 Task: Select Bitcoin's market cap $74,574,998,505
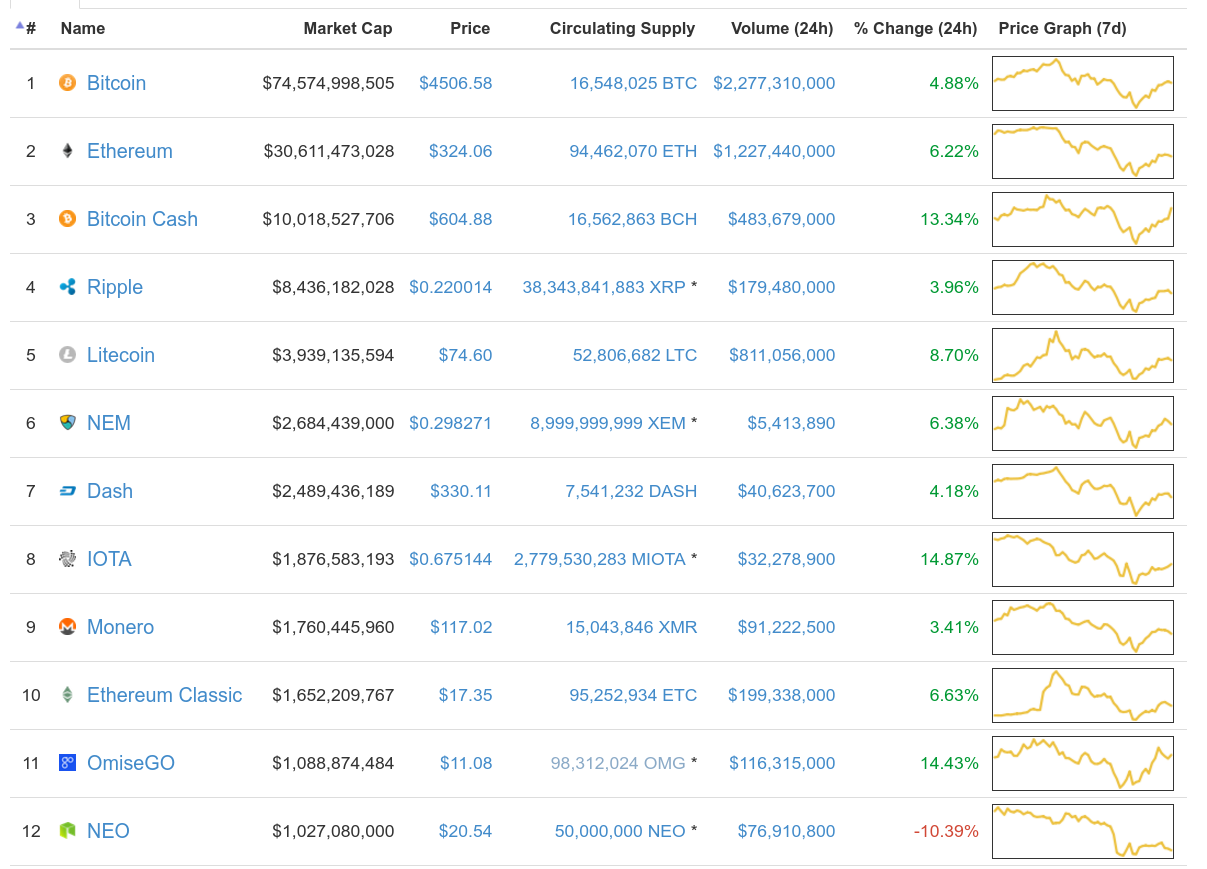(x=328, y=83)
